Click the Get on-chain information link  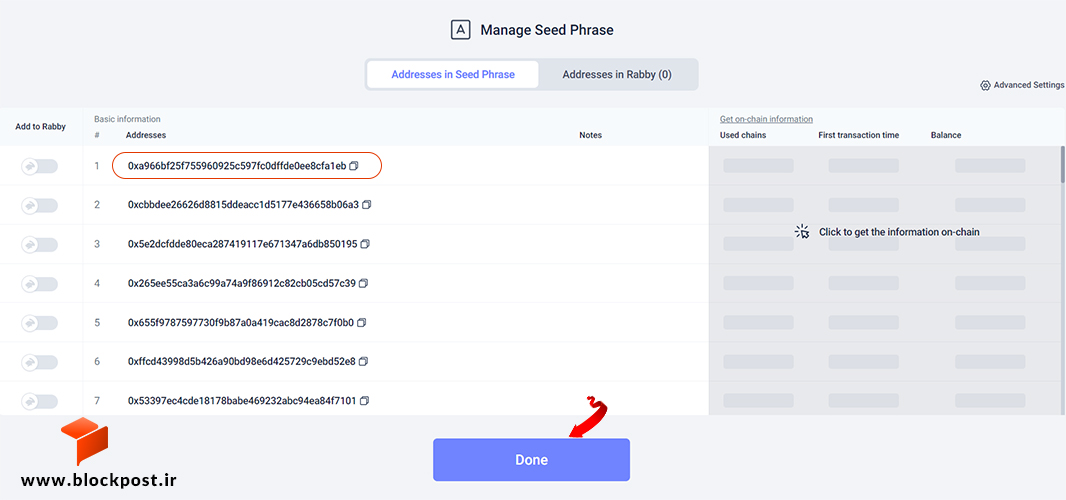click(766, 119)
